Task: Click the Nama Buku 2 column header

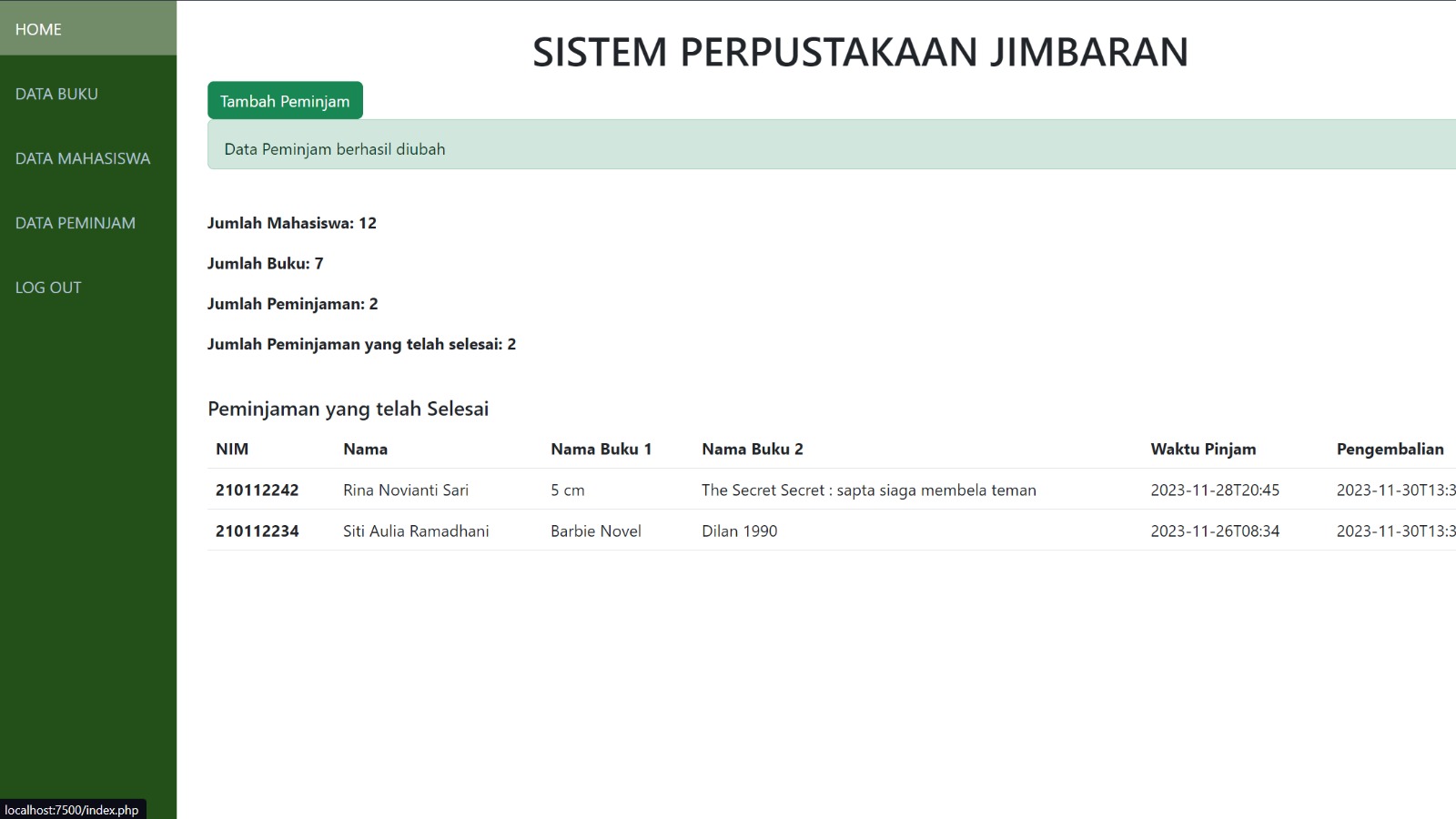Action: [x=753, y=449]
